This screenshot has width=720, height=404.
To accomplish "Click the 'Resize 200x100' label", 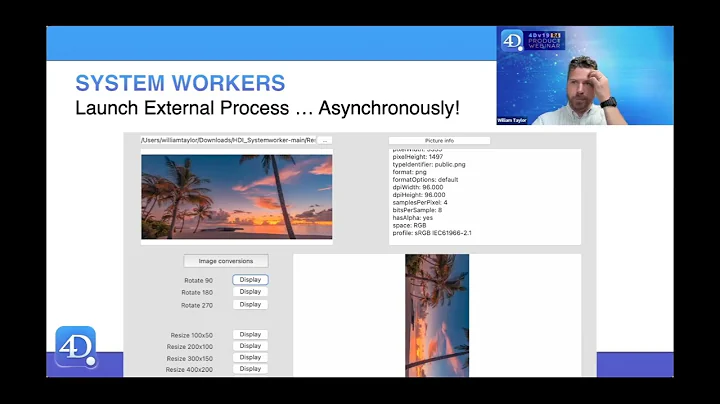I will tap(190, 347).
